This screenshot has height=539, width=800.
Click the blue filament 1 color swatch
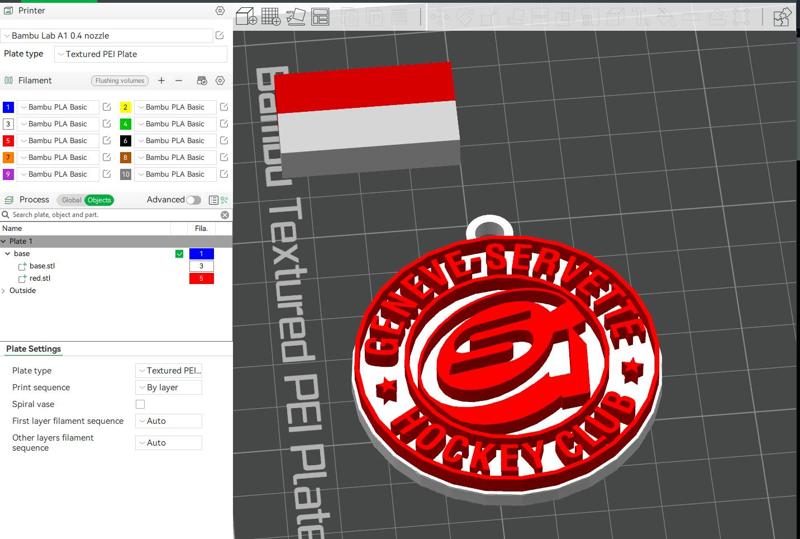pos(8,107)
